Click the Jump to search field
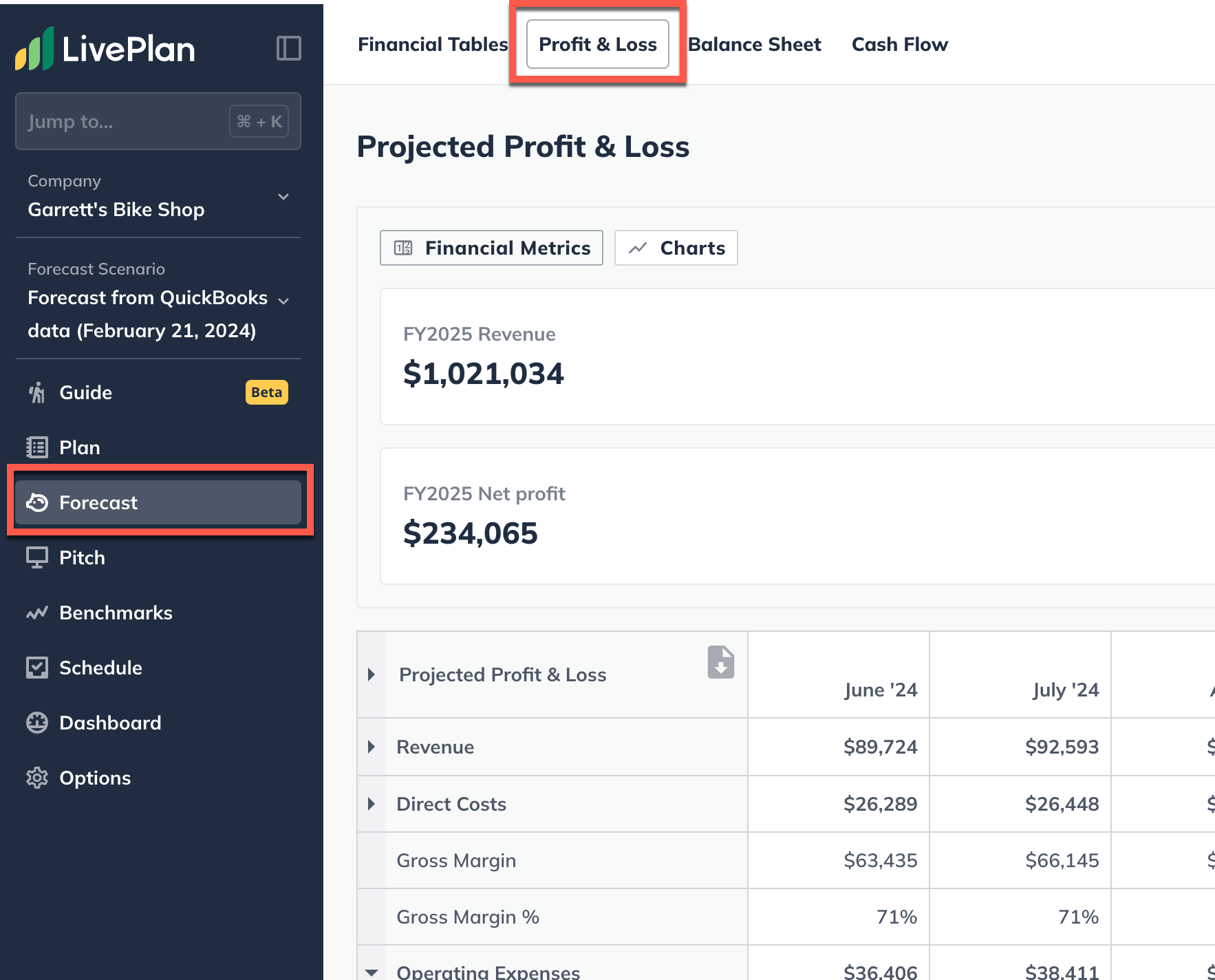The image size is (1215, 980). tap(158, 121)
